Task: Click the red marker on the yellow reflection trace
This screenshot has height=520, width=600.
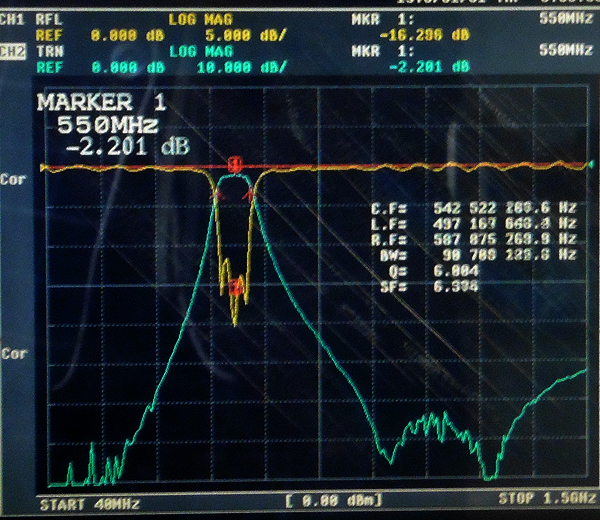Action: click(x=236, y=288)
